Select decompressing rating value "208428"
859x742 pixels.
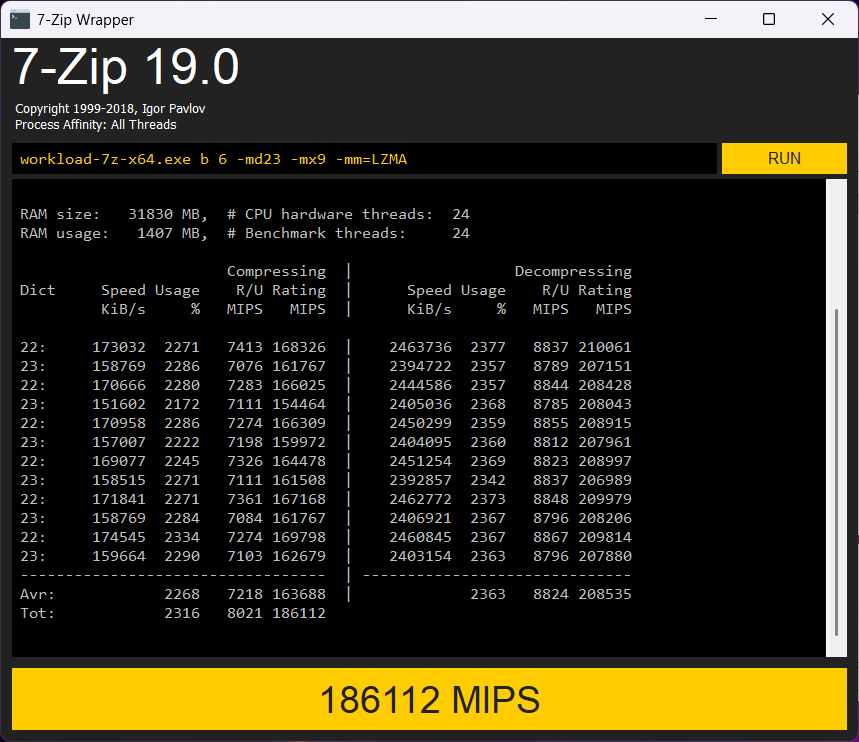605,385
